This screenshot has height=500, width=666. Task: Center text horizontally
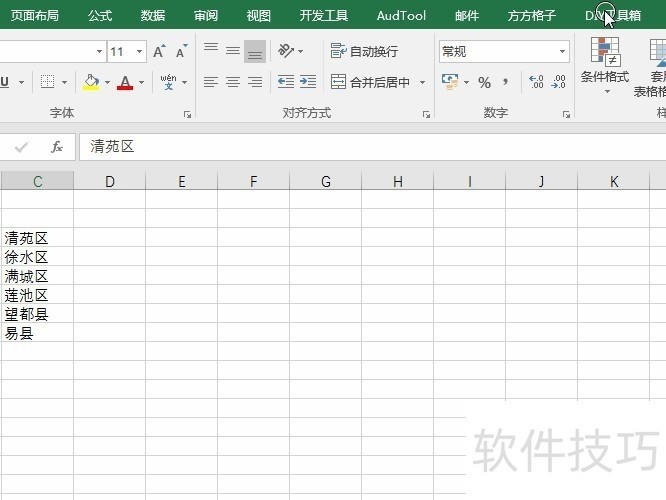coord(233,82)
